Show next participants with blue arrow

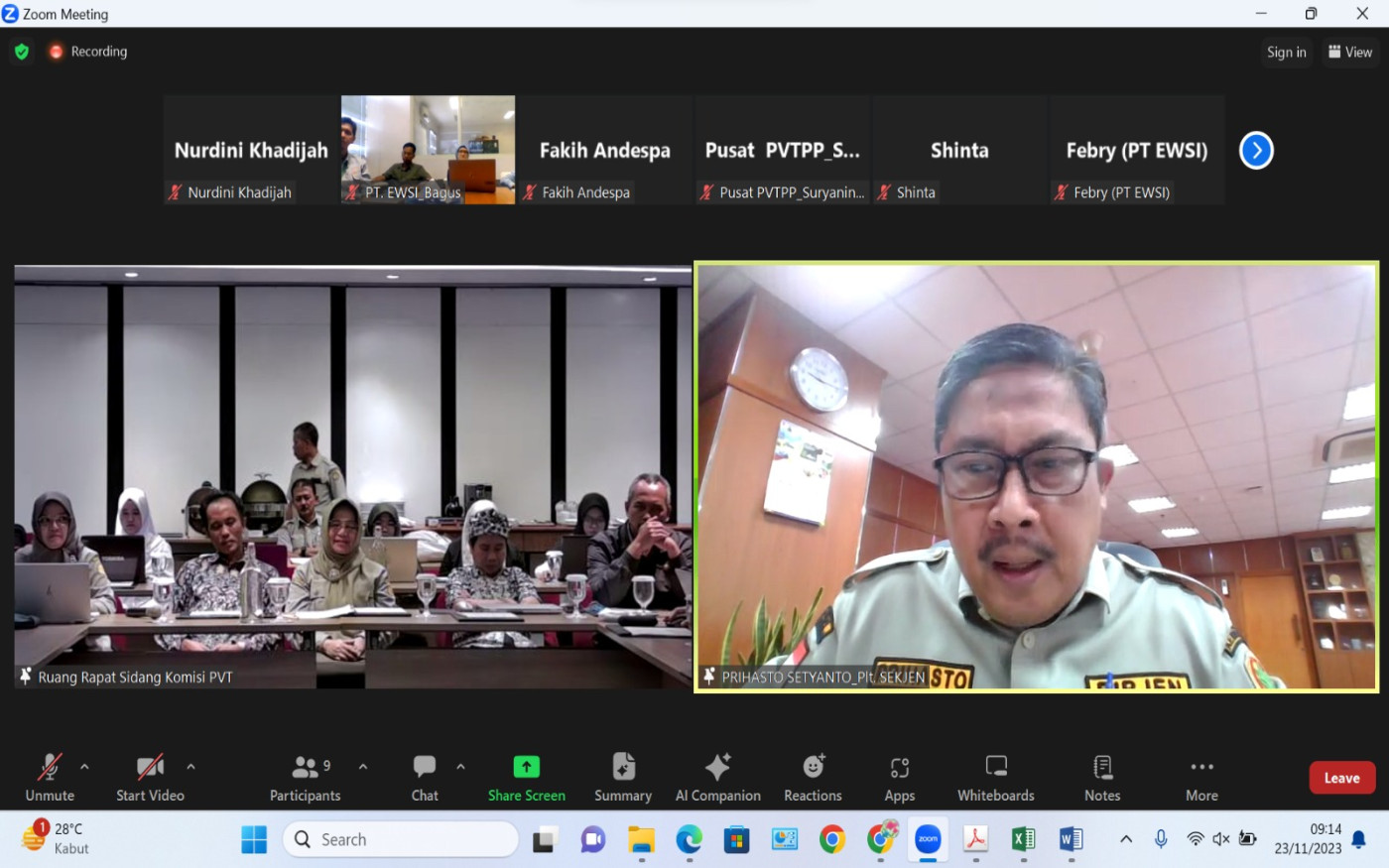pyautogui.click(x=1256, y=151)
